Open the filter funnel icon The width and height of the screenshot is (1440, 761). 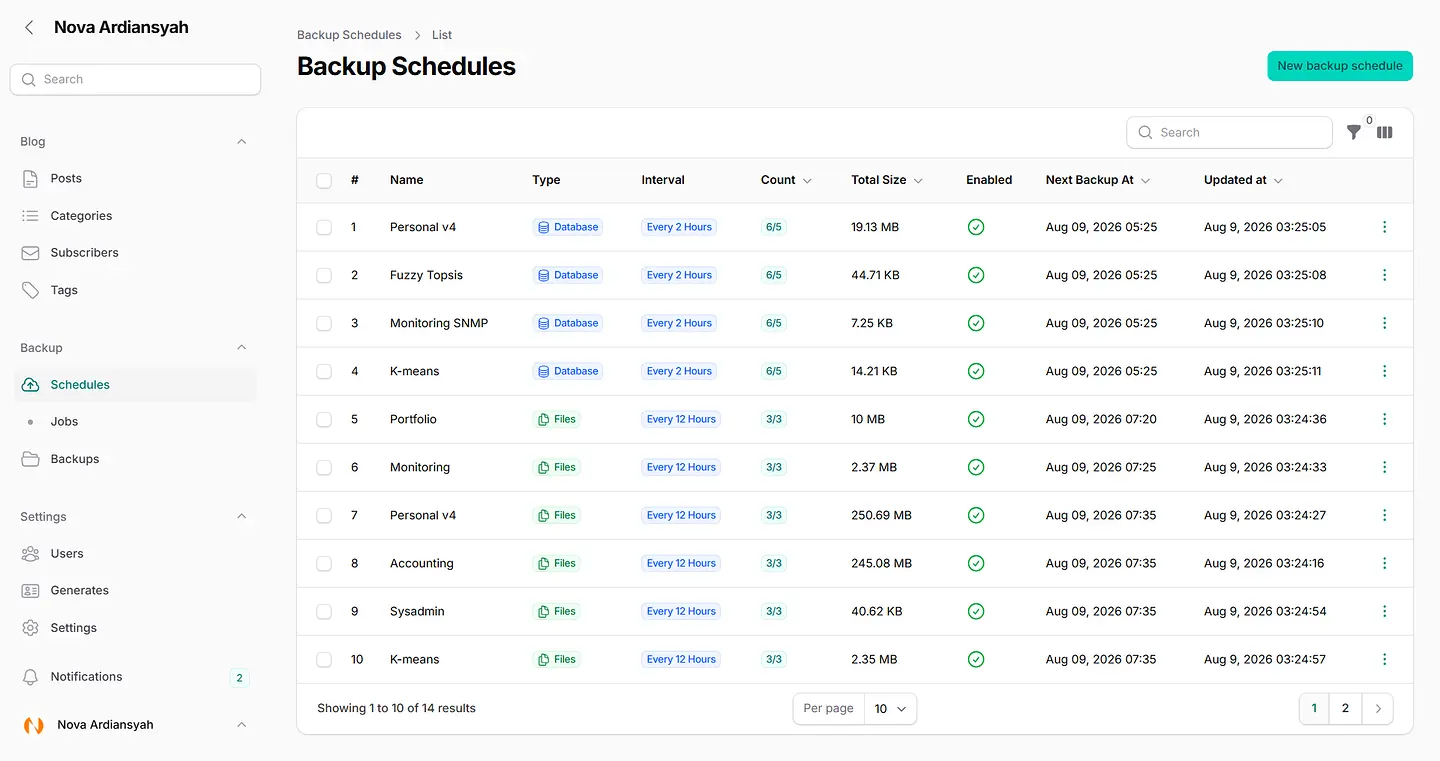1354,132
